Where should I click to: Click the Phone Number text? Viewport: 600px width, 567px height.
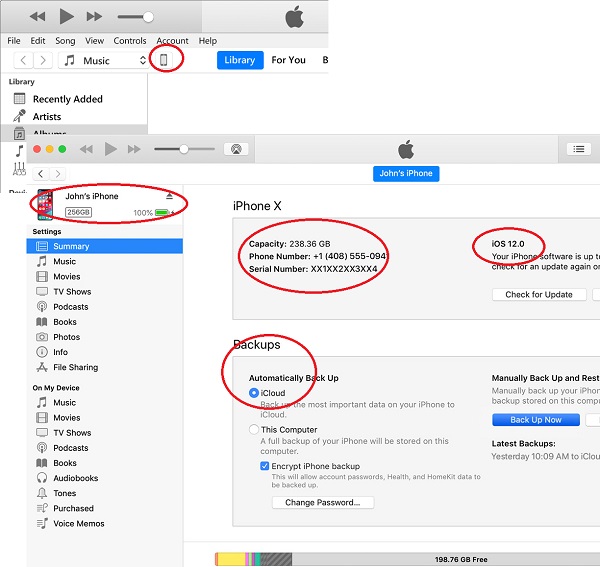tap(318, 256)
